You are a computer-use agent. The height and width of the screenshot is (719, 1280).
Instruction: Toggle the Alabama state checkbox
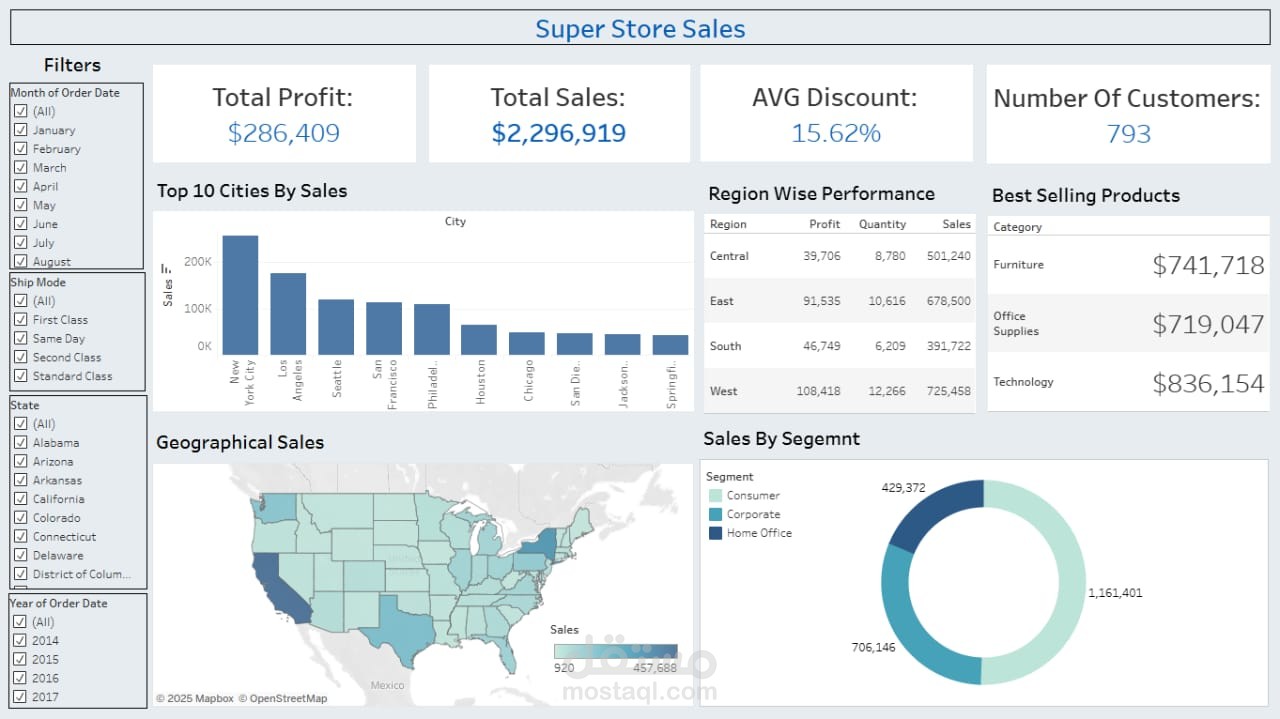tap(22, 442)
